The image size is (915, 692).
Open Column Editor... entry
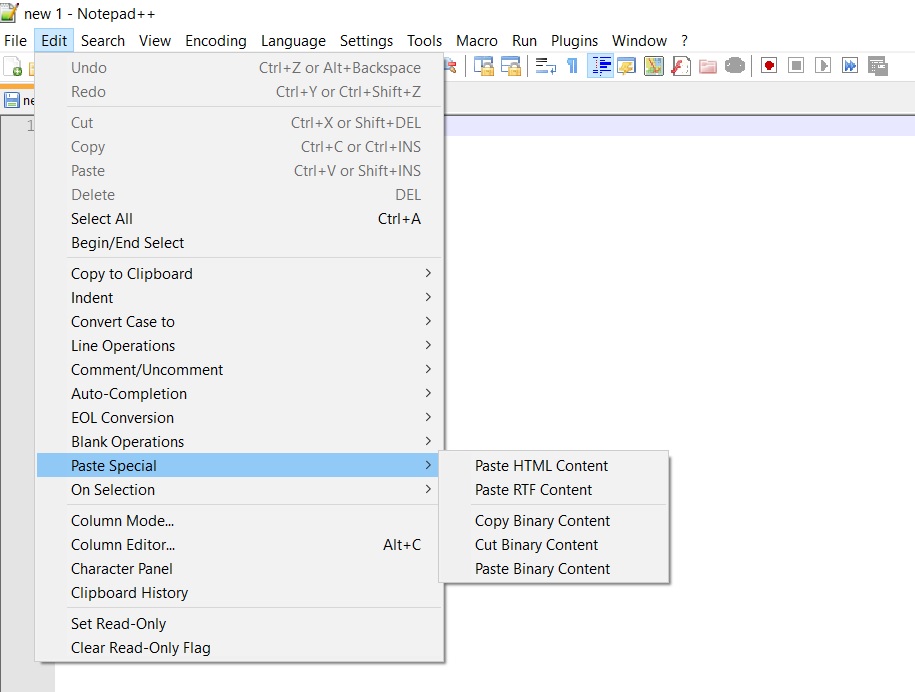239,544
